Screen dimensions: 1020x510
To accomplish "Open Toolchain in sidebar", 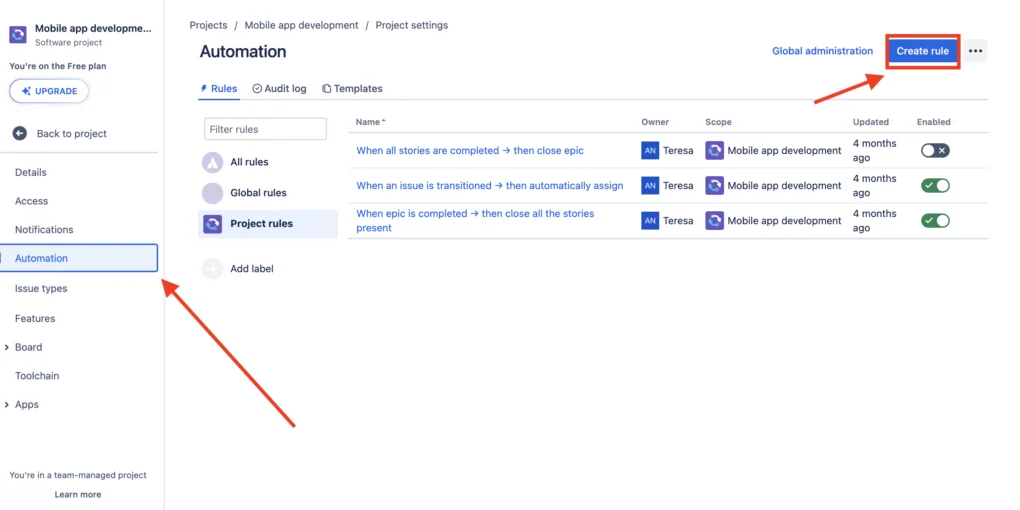I will click(x=37, y=376).
